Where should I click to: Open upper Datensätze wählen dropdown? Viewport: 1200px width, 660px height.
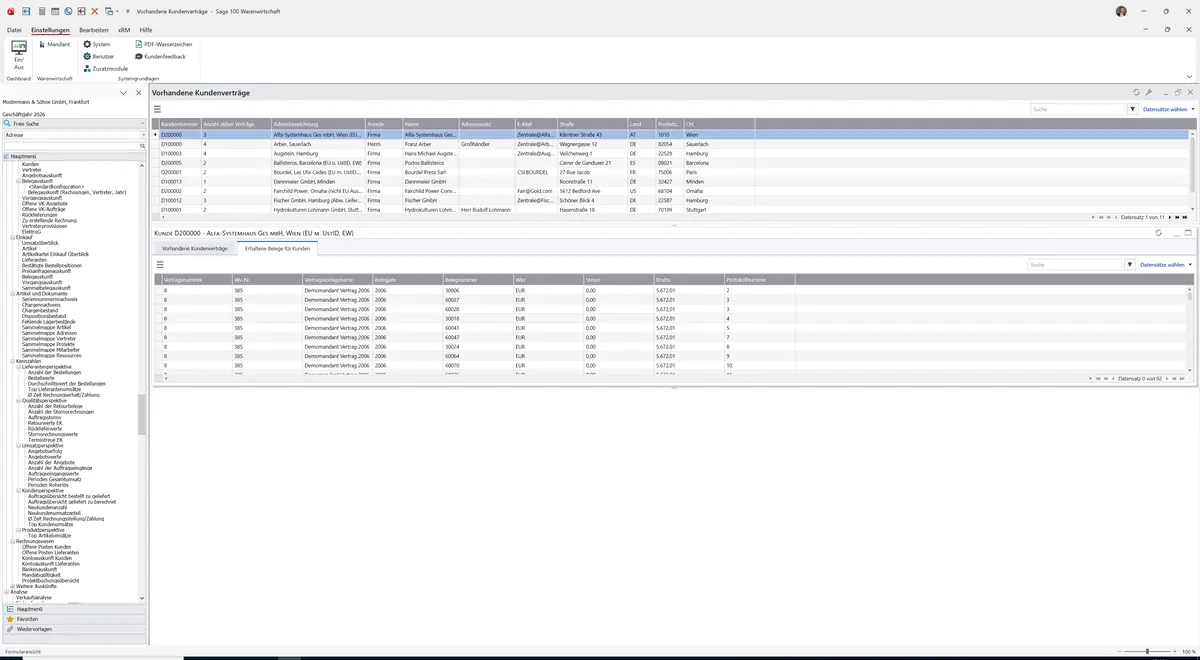(1167, 109)
